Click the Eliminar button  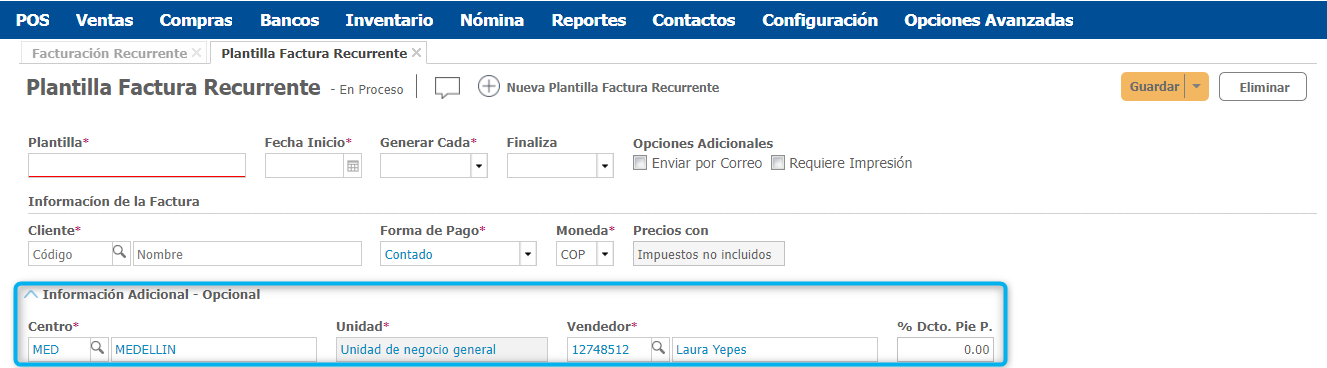[x=1264, y=87]
